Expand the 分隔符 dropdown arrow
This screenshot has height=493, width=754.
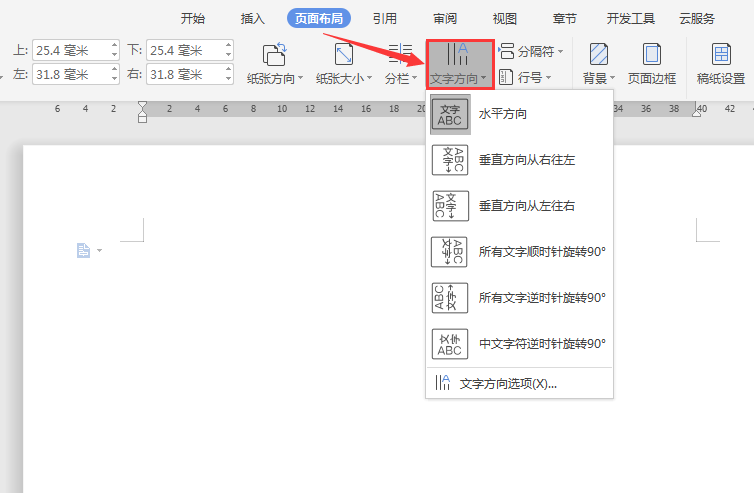[x=561, y=51]
